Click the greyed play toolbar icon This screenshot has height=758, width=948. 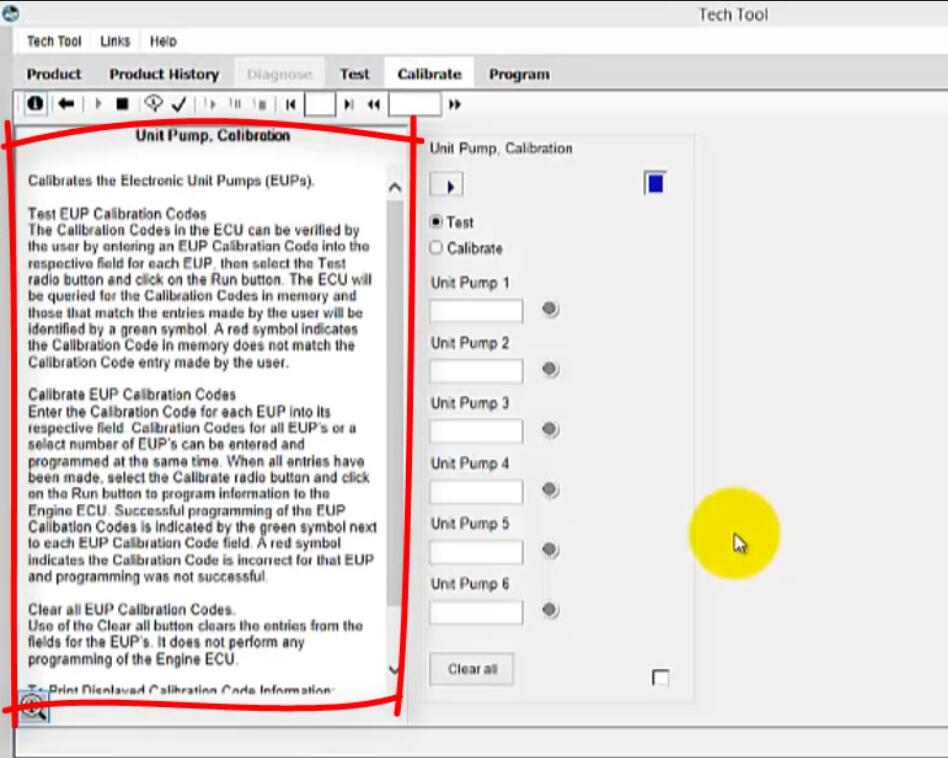click(x=98, y=104)
